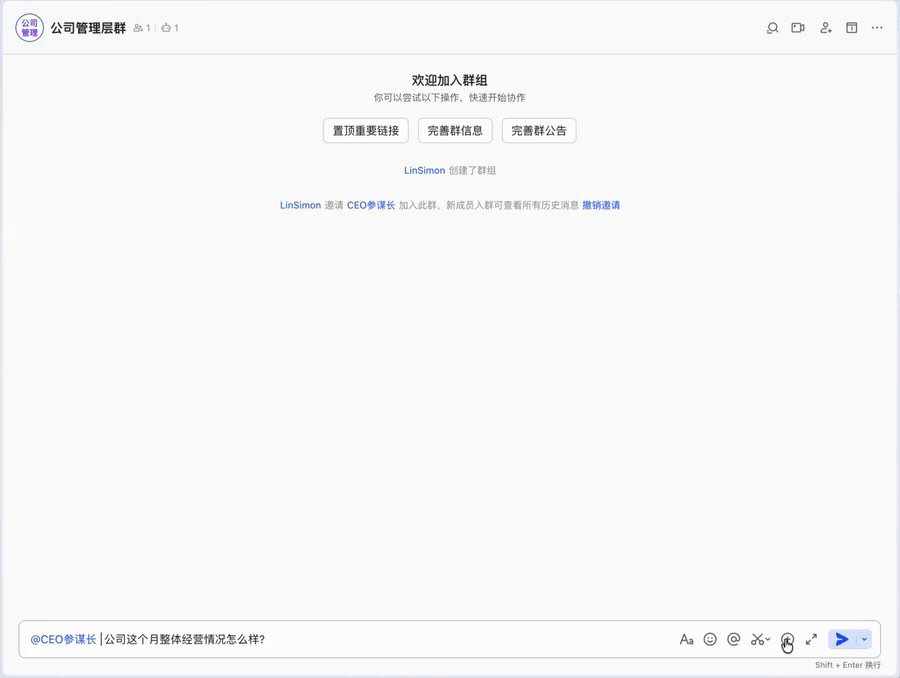Click the 完善群公告 button
Viewport: 900px width, 678px height.
(x=539, y=131)
